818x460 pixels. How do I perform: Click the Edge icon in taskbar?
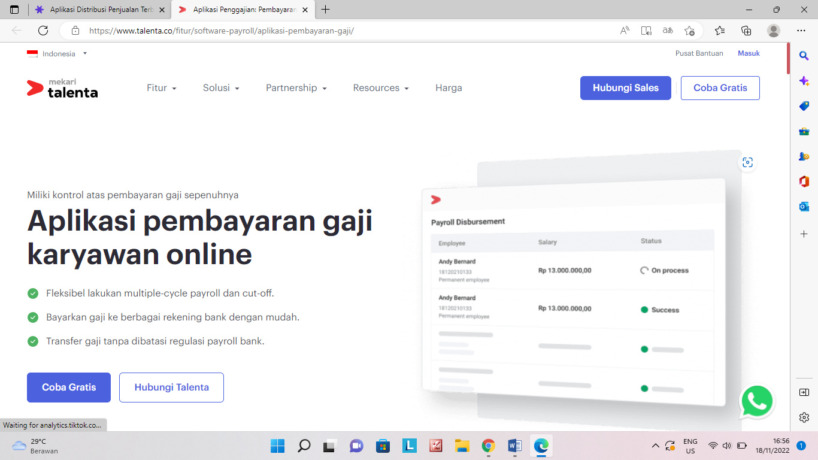[x=541, y=446]
